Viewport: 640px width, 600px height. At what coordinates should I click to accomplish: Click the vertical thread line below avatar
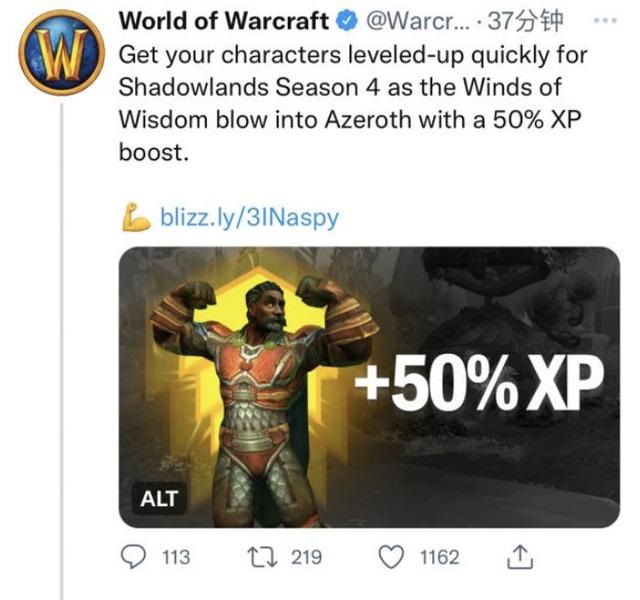pos(62,351)
